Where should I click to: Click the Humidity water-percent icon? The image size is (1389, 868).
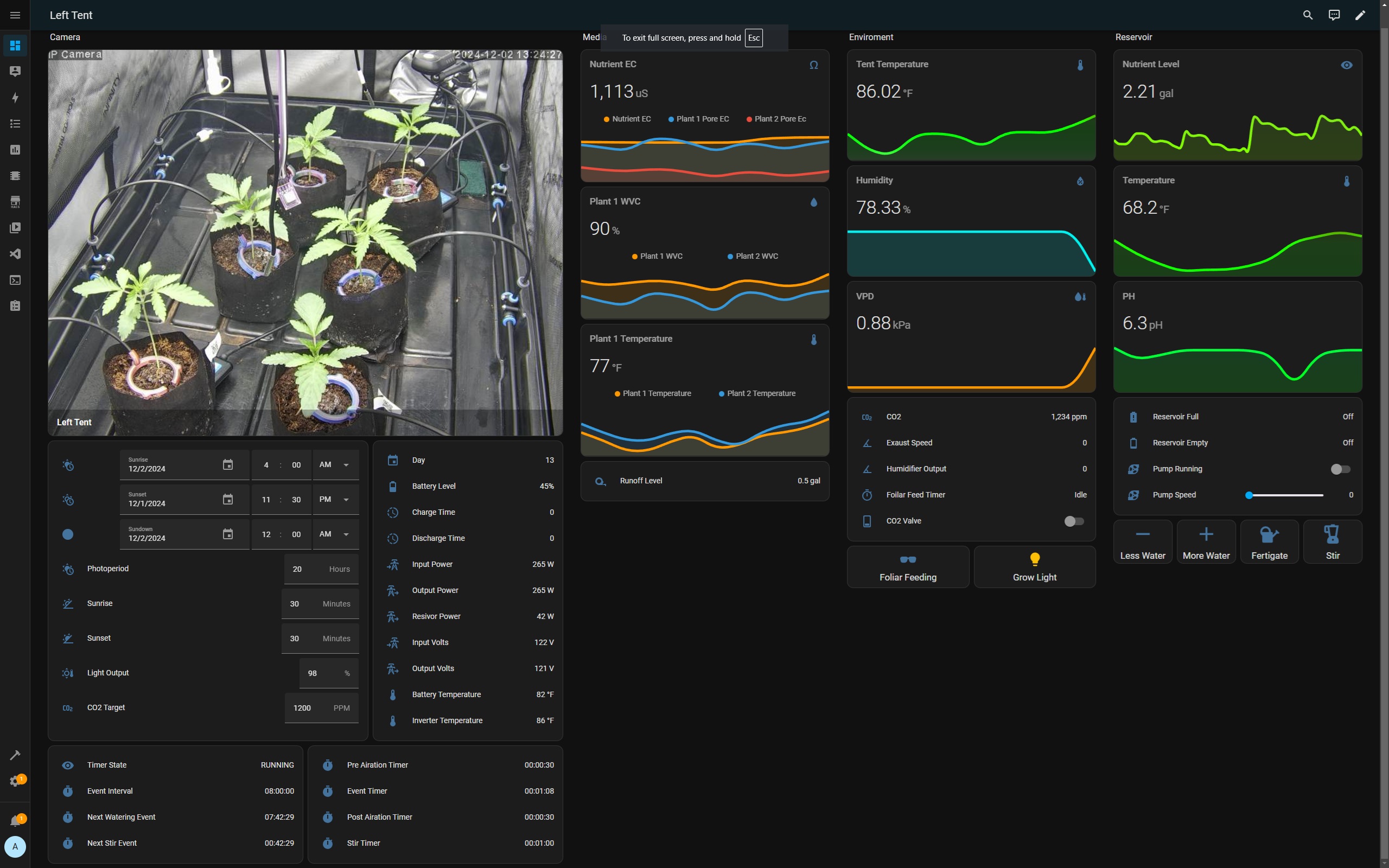click(1080, 181)
